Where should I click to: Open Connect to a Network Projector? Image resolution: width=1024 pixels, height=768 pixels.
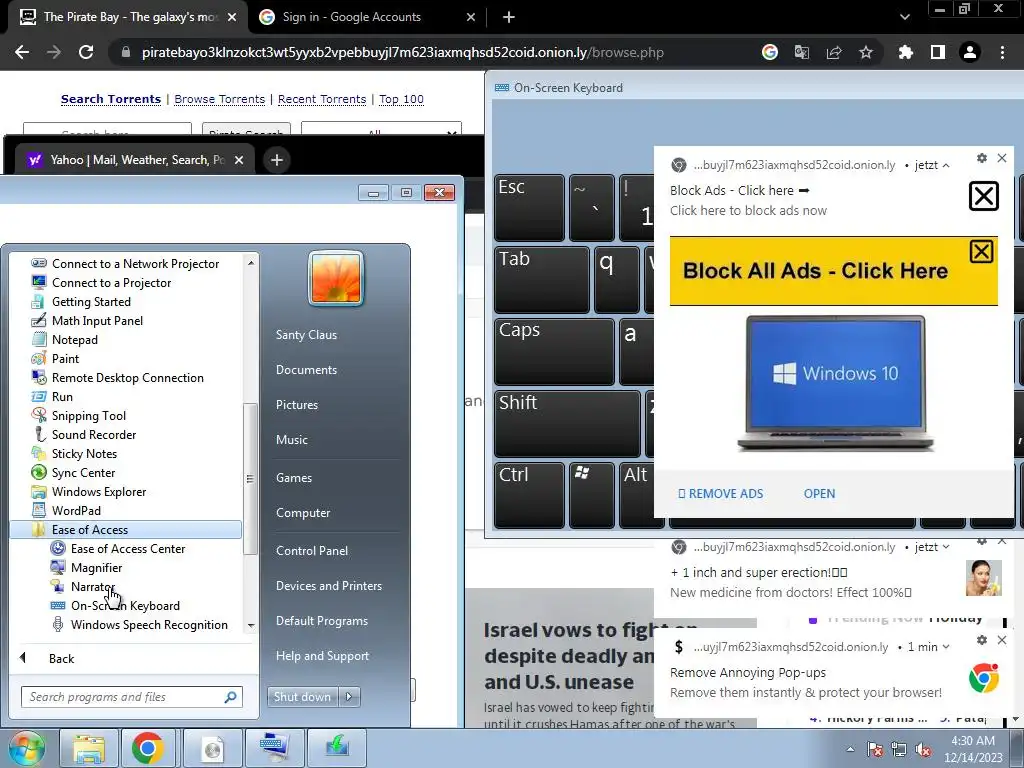coord(125,264)
